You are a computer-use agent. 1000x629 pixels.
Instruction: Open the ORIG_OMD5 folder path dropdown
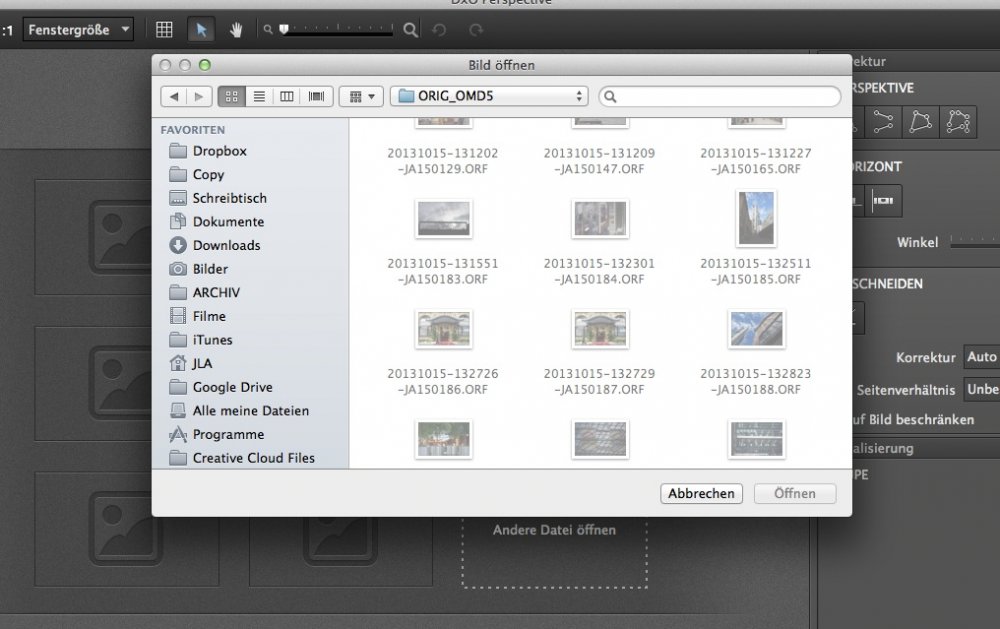(x=489, y=96)
